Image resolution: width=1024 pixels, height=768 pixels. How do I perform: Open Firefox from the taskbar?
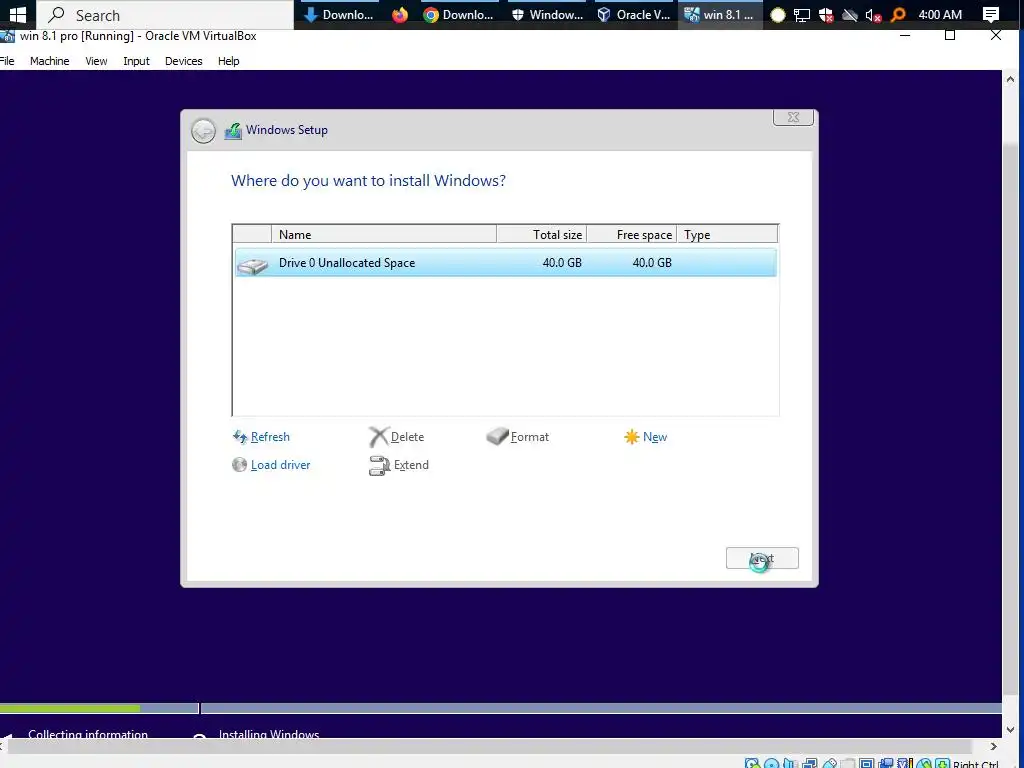coord(400,14)
